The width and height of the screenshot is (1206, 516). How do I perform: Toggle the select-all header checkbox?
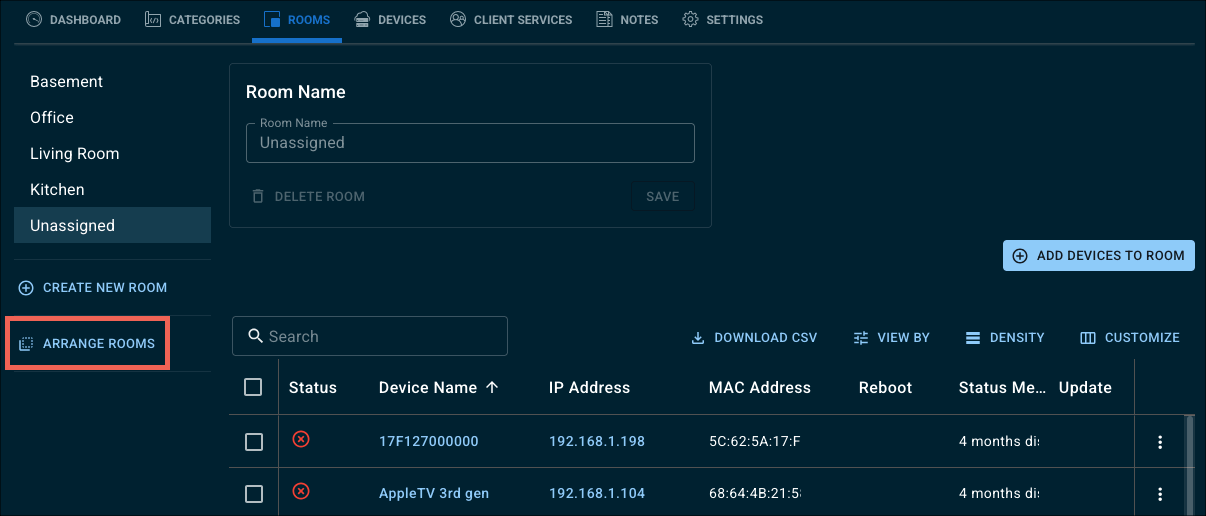point(253,387)
